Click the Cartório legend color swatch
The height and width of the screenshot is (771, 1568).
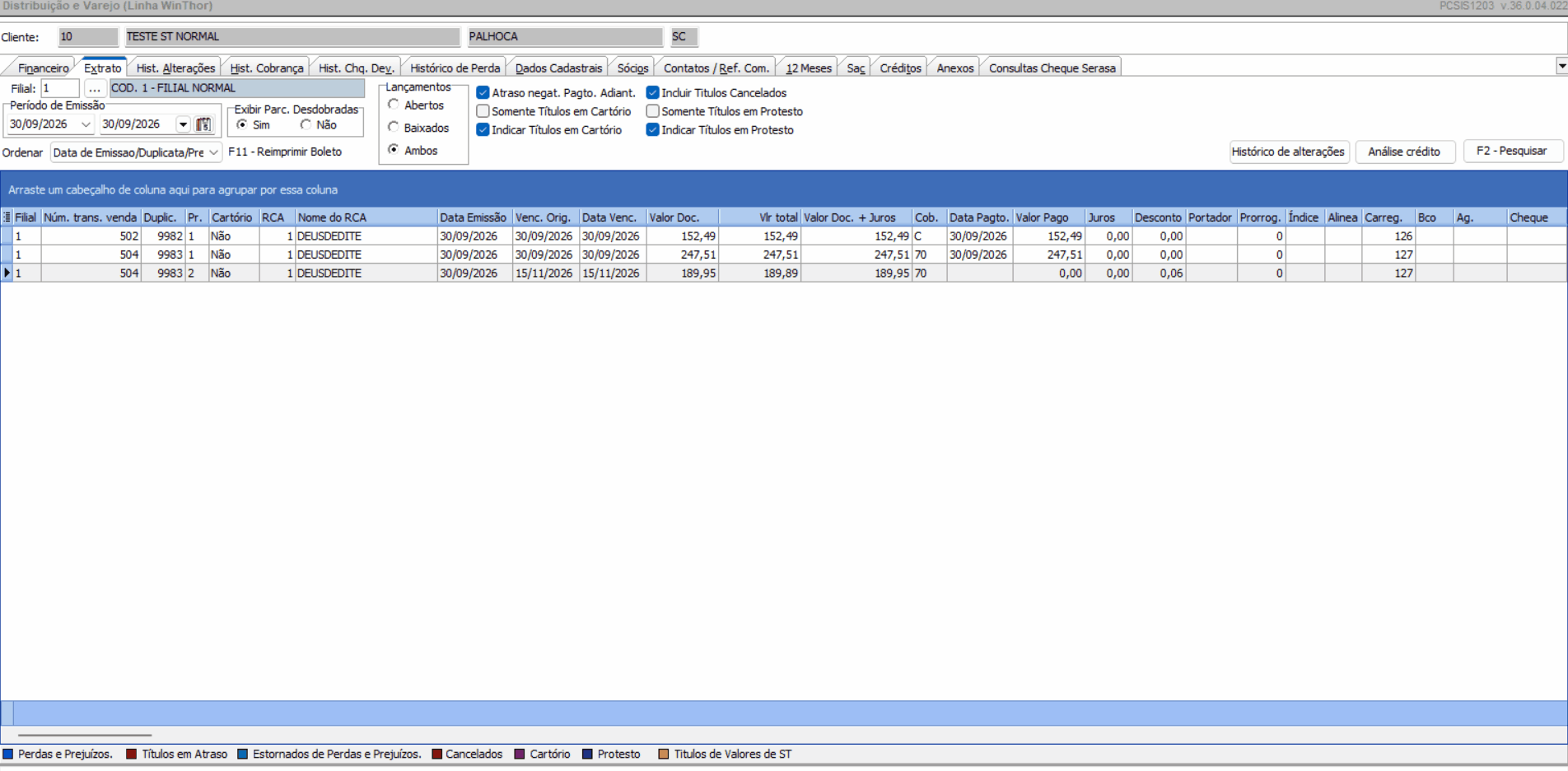[x=520, y=754]
